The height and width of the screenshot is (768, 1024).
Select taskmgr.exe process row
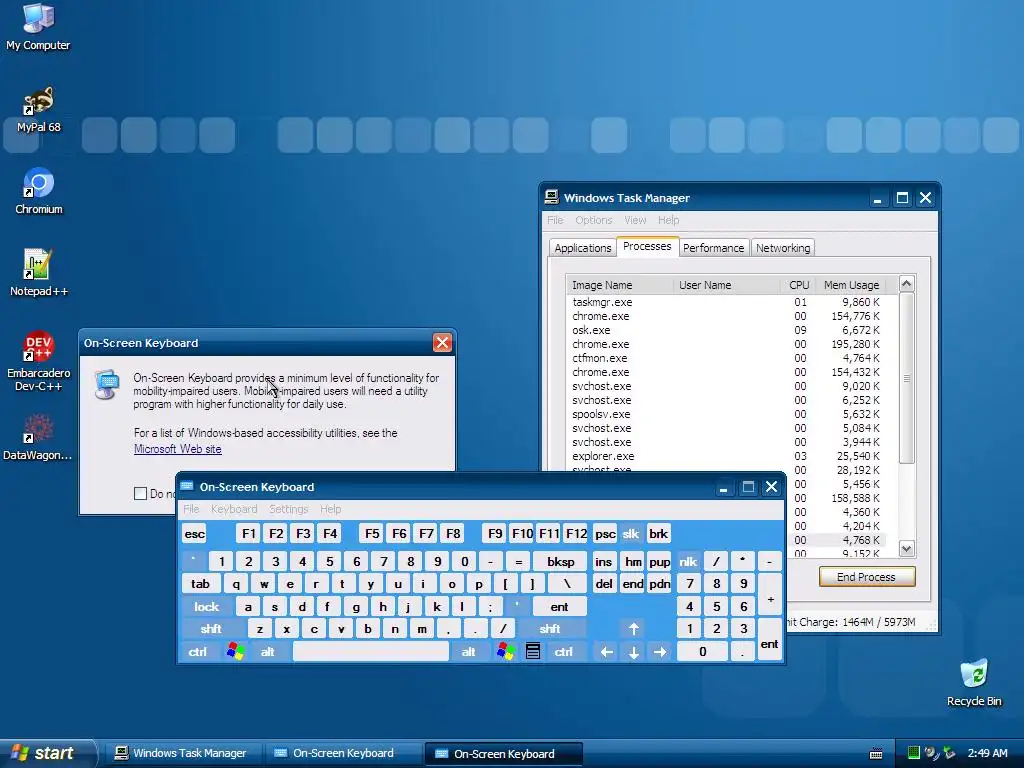point(726,302)
